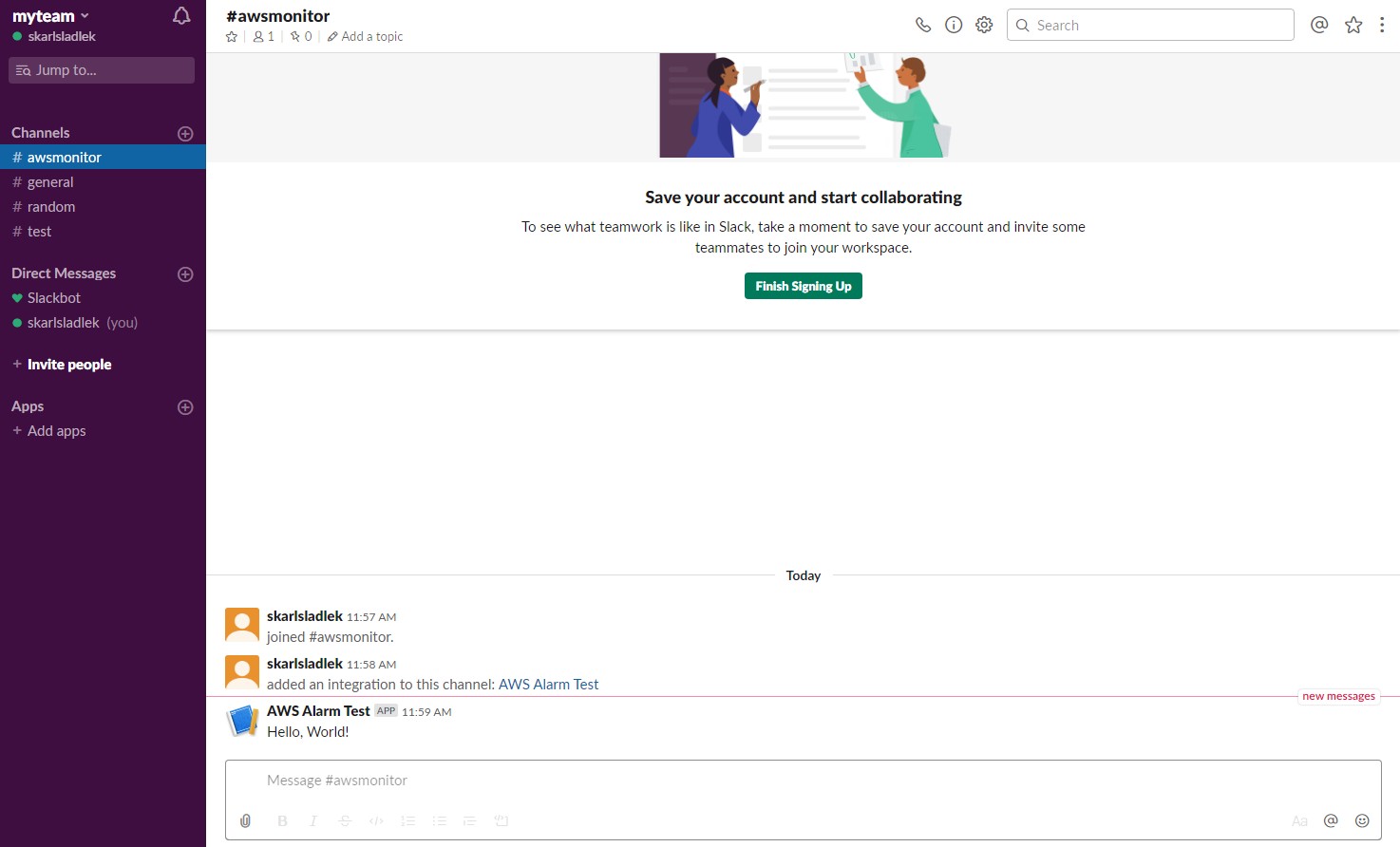Open mentions and reactions with the @ icon

point(1319,25)
